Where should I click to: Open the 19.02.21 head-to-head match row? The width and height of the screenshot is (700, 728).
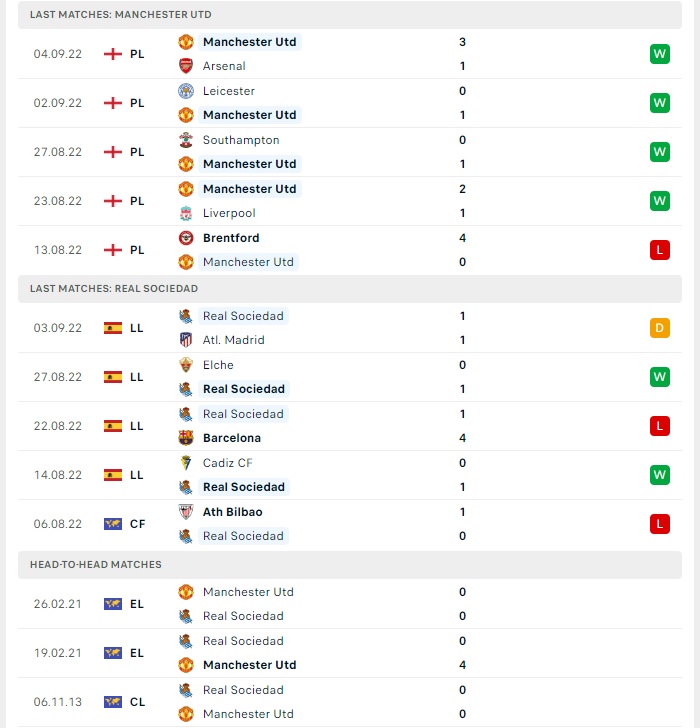click(x=350, y=653)
